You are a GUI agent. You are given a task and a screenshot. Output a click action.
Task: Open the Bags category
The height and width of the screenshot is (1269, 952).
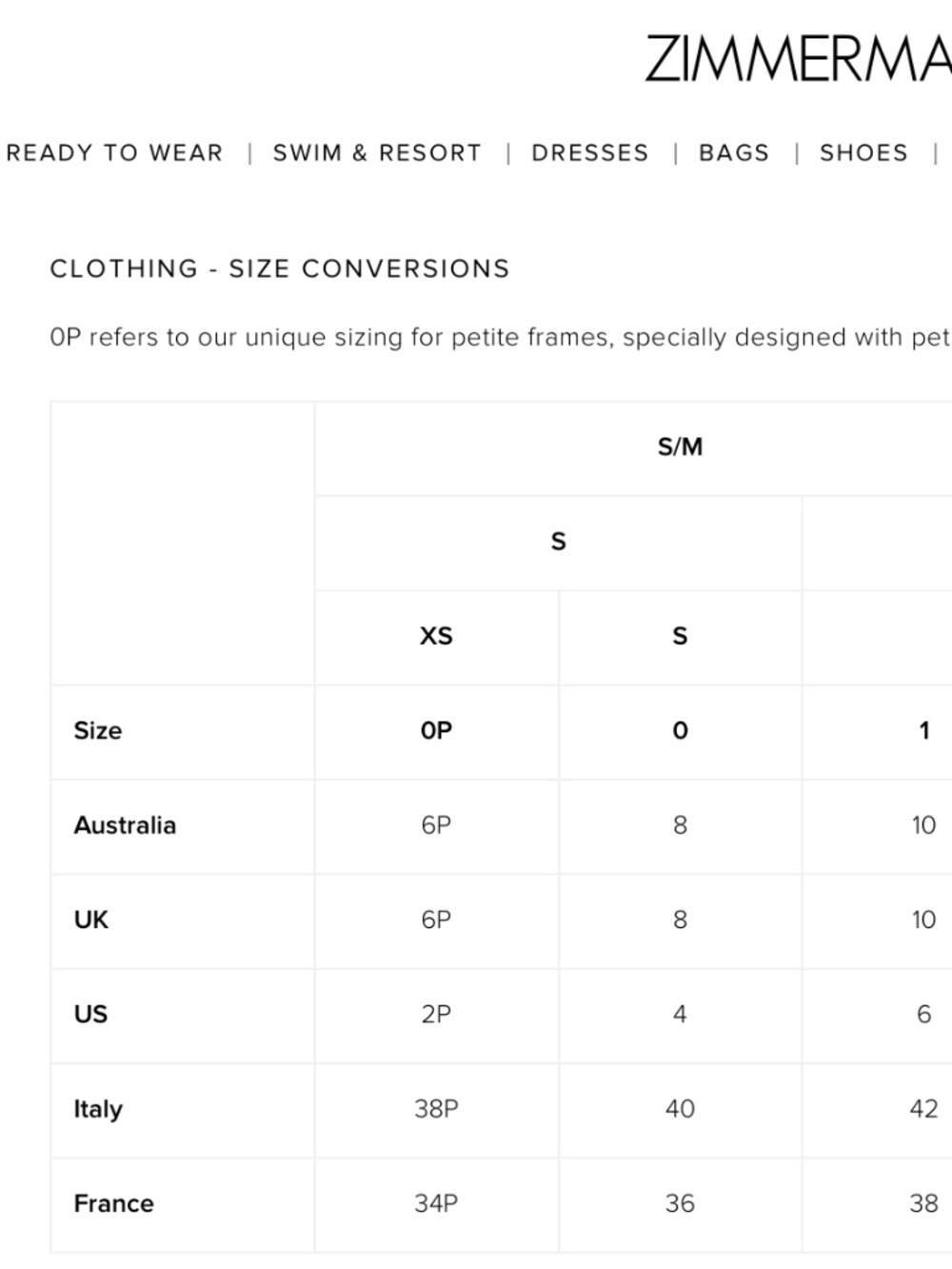(x=734, y=153)
